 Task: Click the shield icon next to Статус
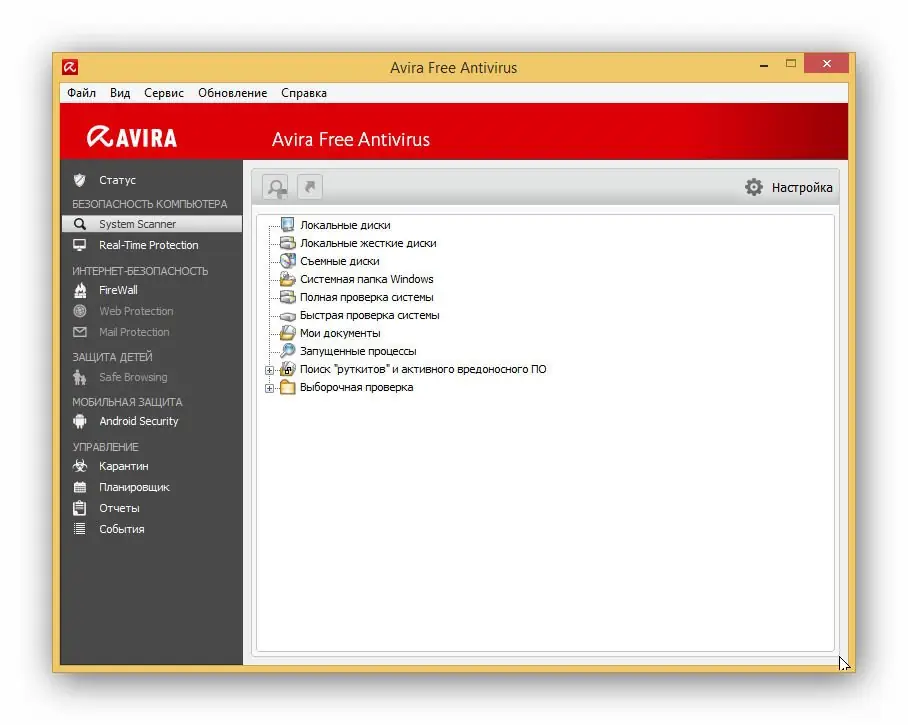[80, 180]
